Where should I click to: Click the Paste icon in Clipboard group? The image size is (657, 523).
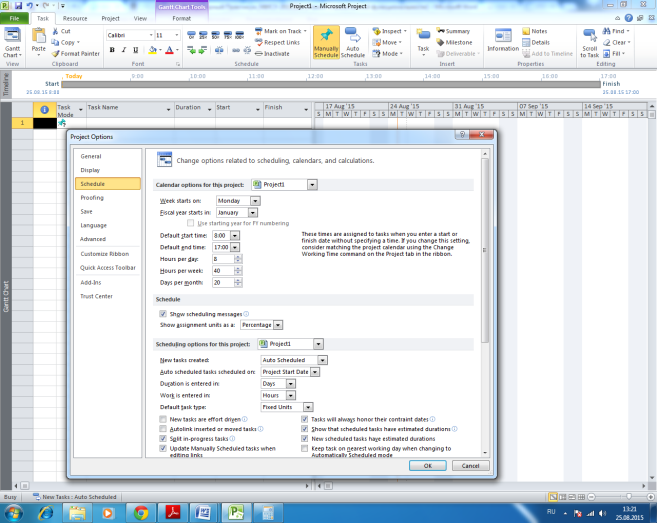(x=39, y=36)
